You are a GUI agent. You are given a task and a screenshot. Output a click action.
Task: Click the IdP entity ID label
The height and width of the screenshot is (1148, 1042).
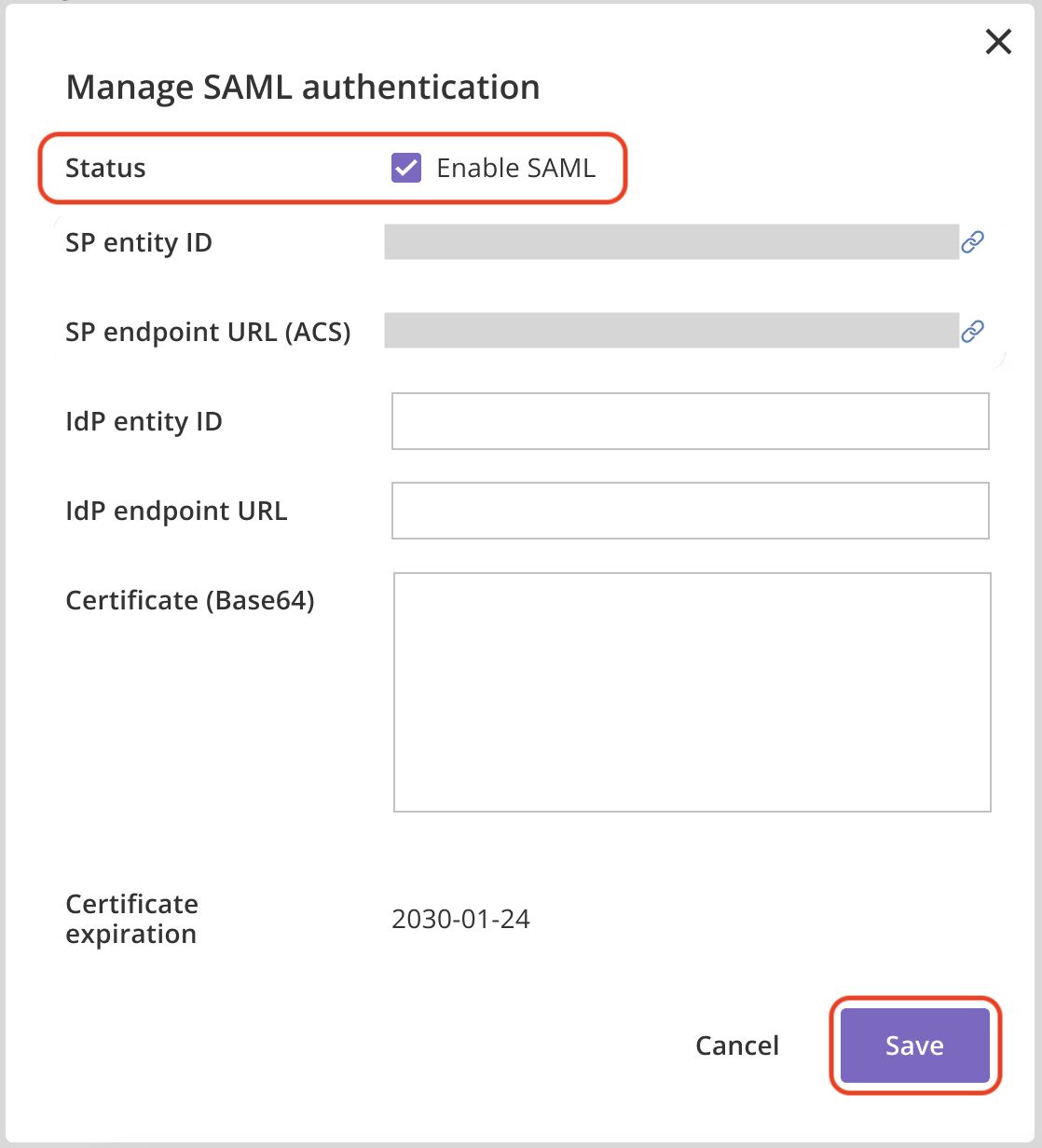[x=144, y=422]
